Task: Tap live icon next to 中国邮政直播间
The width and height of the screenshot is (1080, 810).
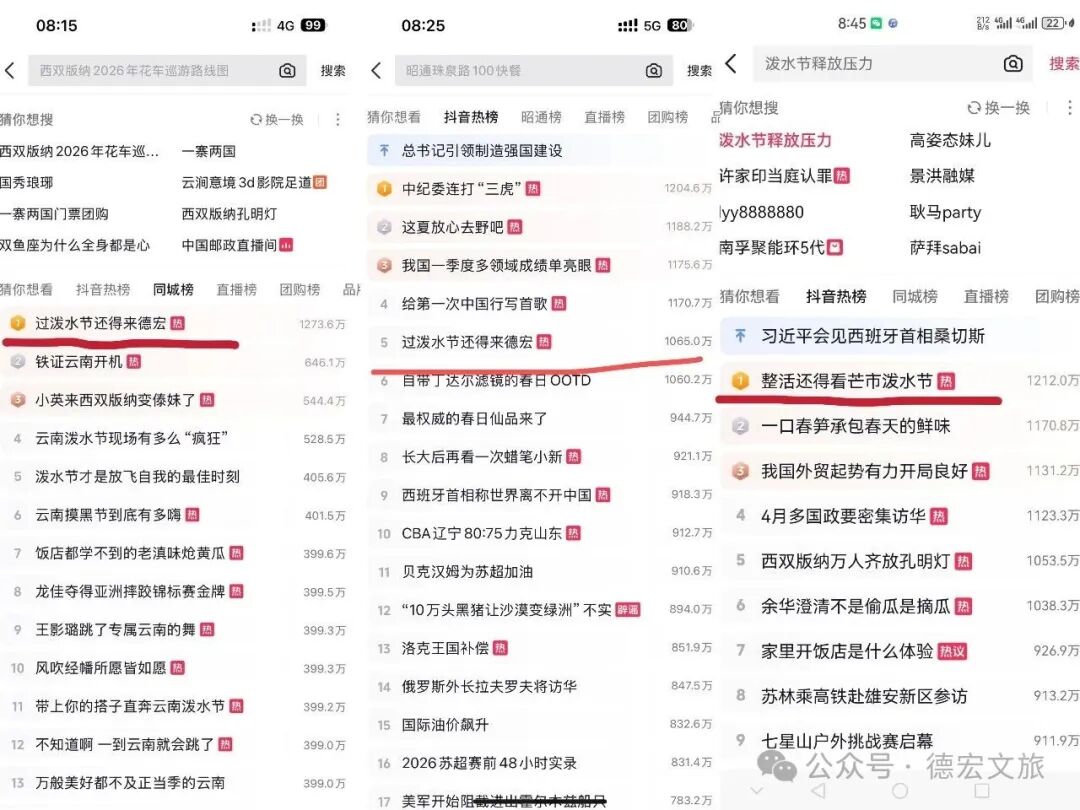Action: point(286,245)
